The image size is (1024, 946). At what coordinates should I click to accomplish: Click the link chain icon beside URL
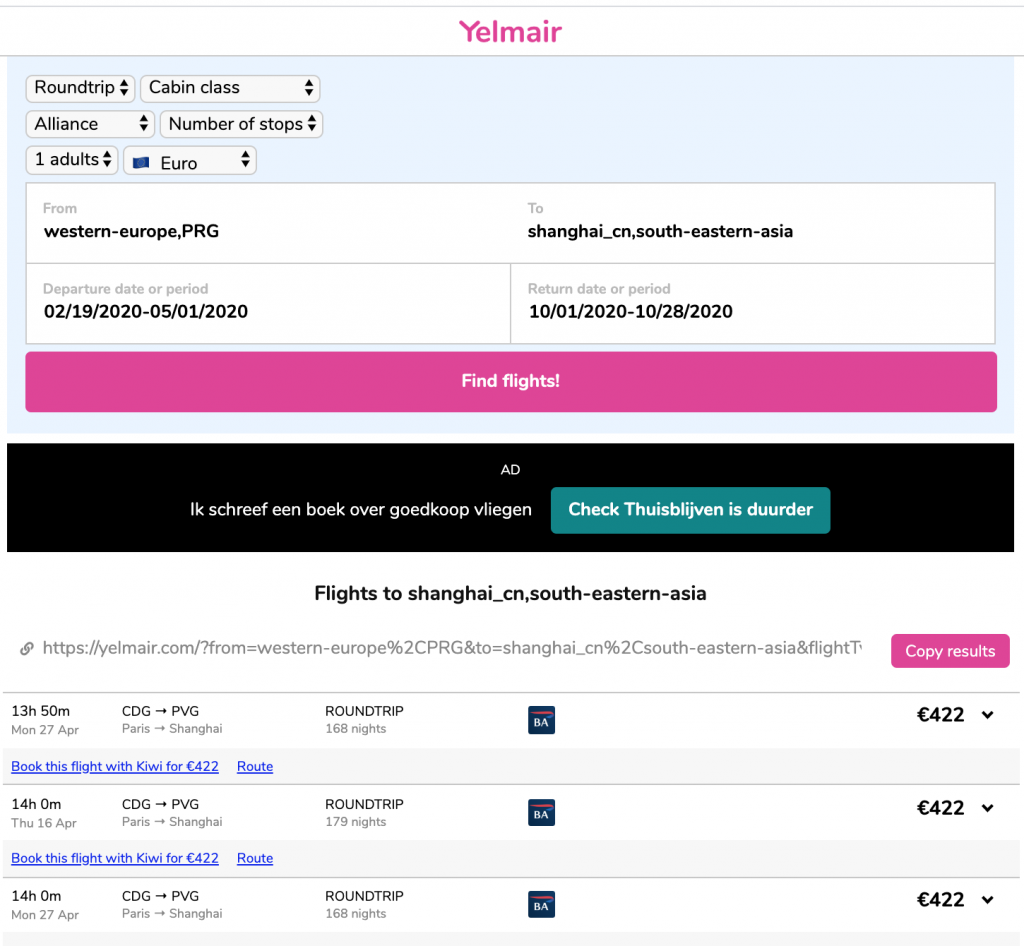tap(27, 648)
